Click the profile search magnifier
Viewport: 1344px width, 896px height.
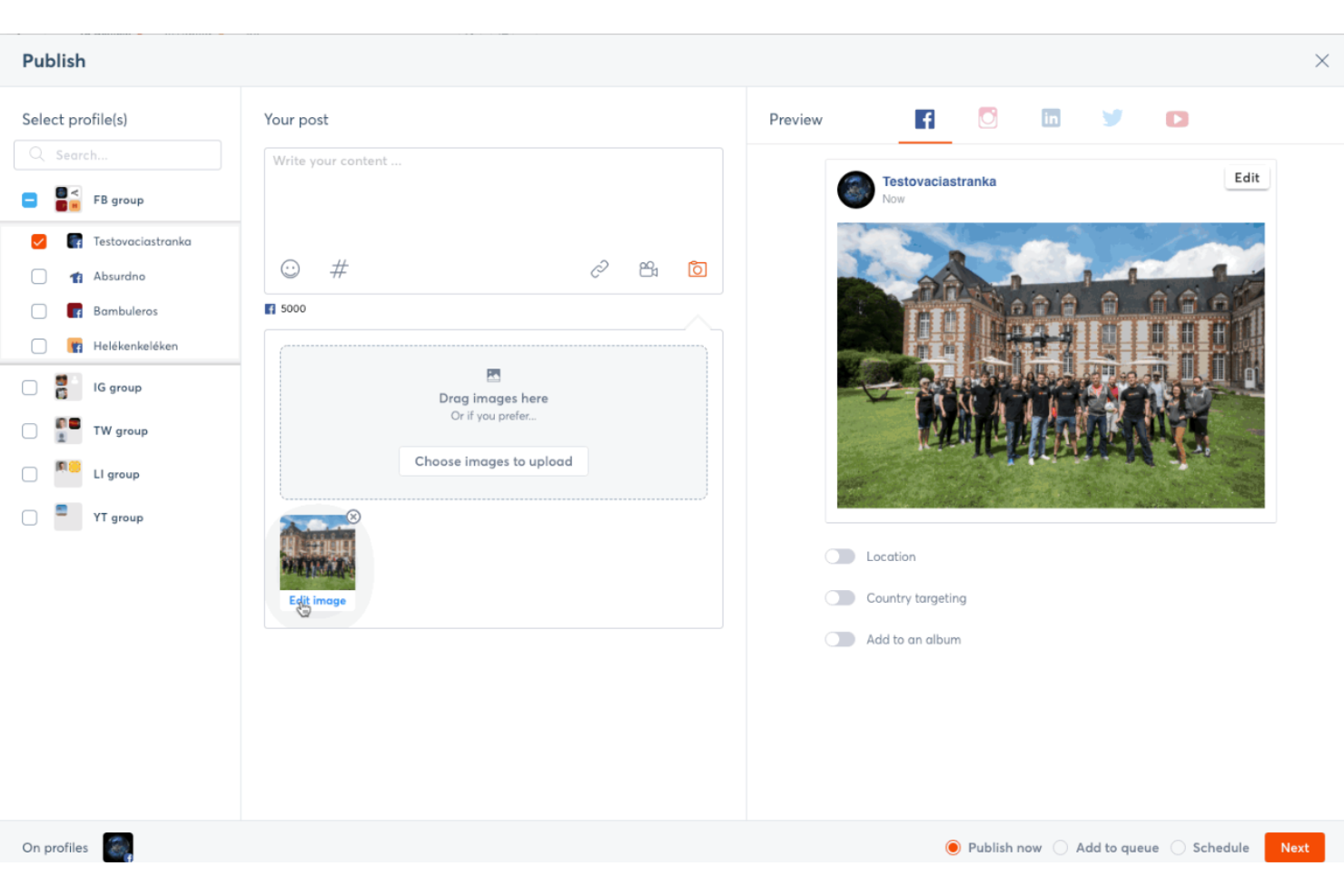coord(36,154)
